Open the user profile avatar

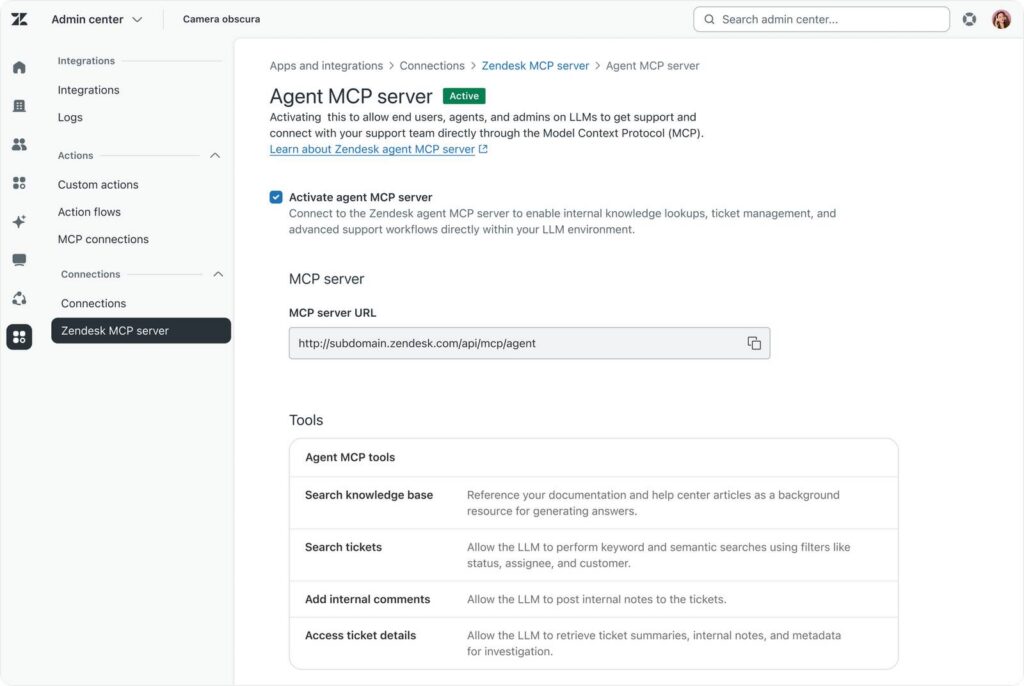click(1001, 20)
